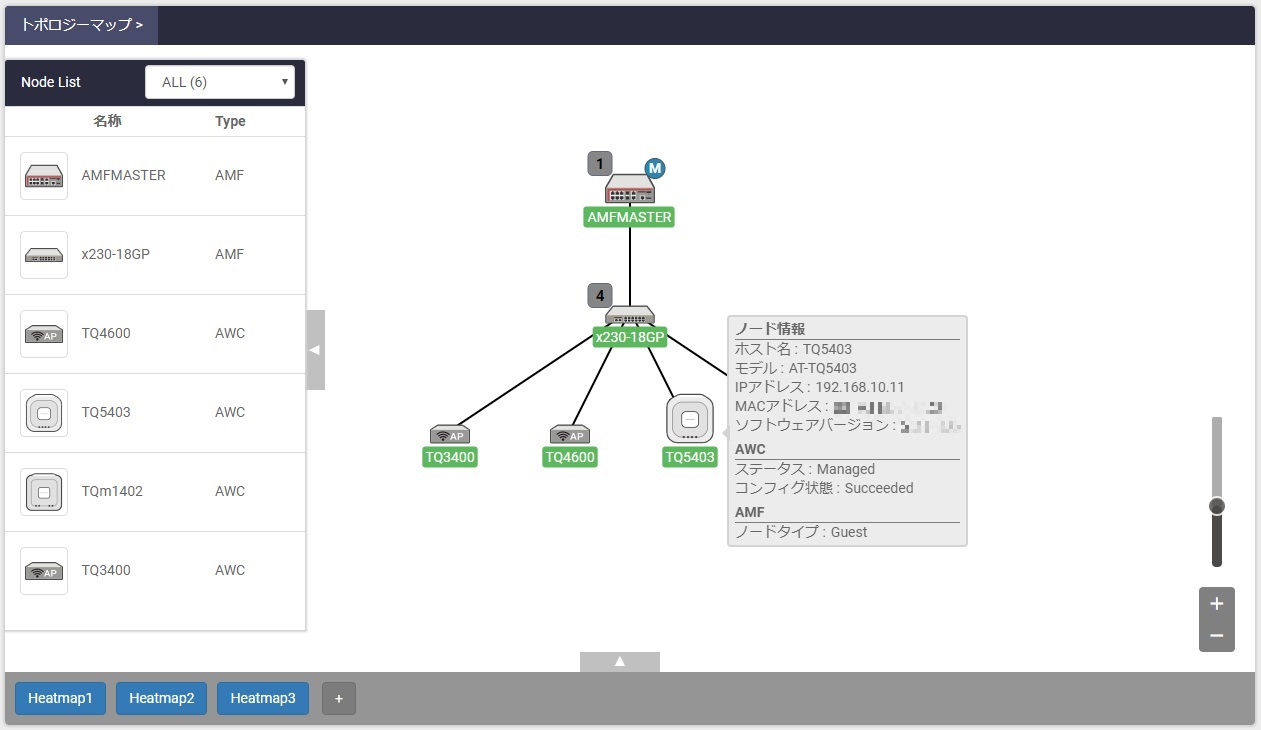The width and height of the screenshot is (1261, 730).
Task: Select the TQ4600 name in Node List
Action: (106, 333)
